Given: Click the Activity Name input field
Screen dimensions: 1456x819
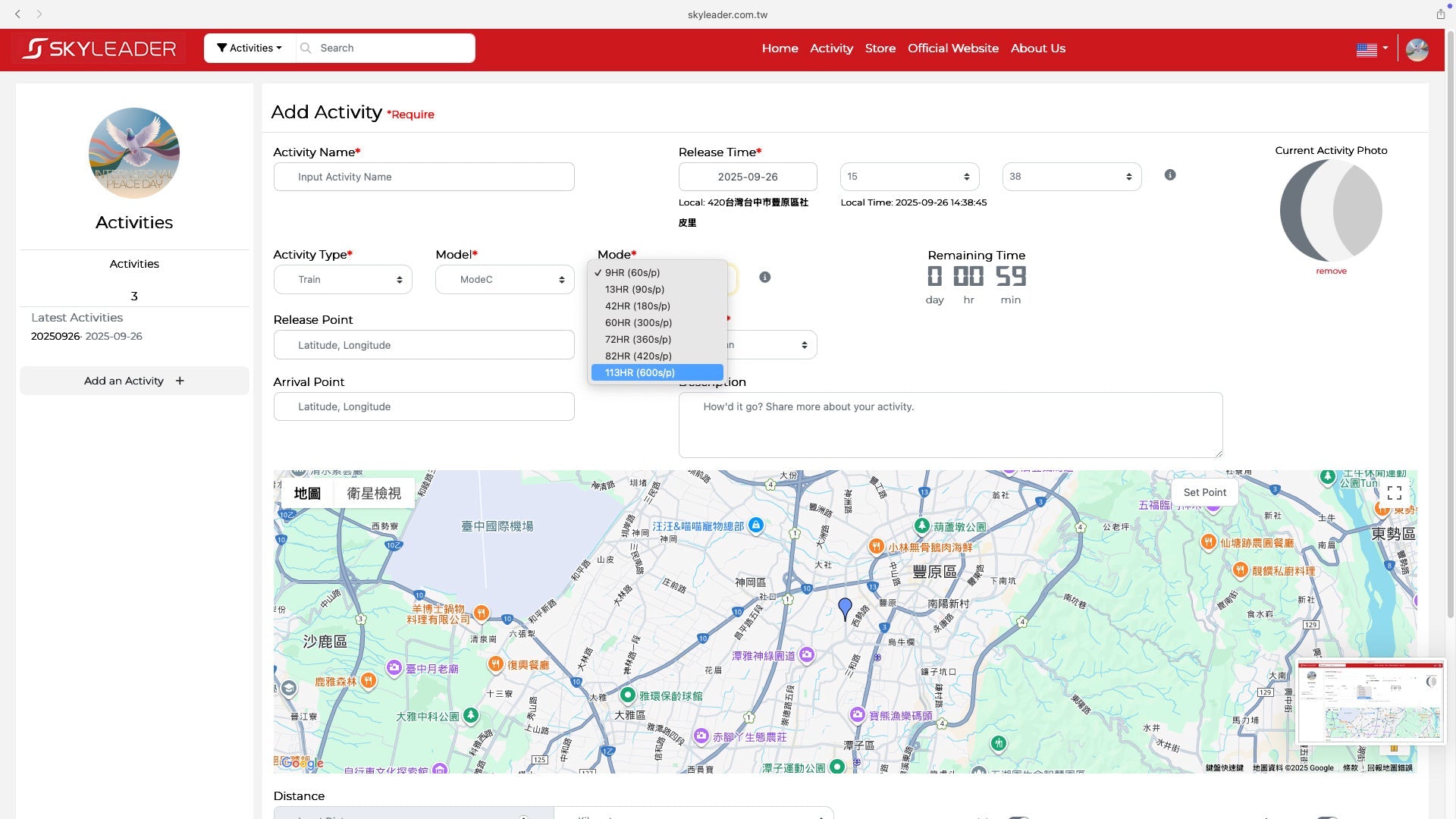Looking at the screenshot, I should (424, 177).
